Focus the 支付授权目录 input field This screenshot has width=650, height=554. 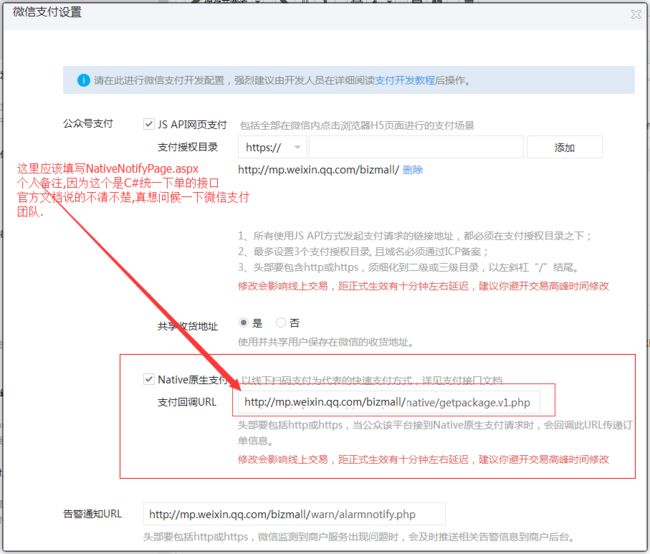[x=416, y=147]
